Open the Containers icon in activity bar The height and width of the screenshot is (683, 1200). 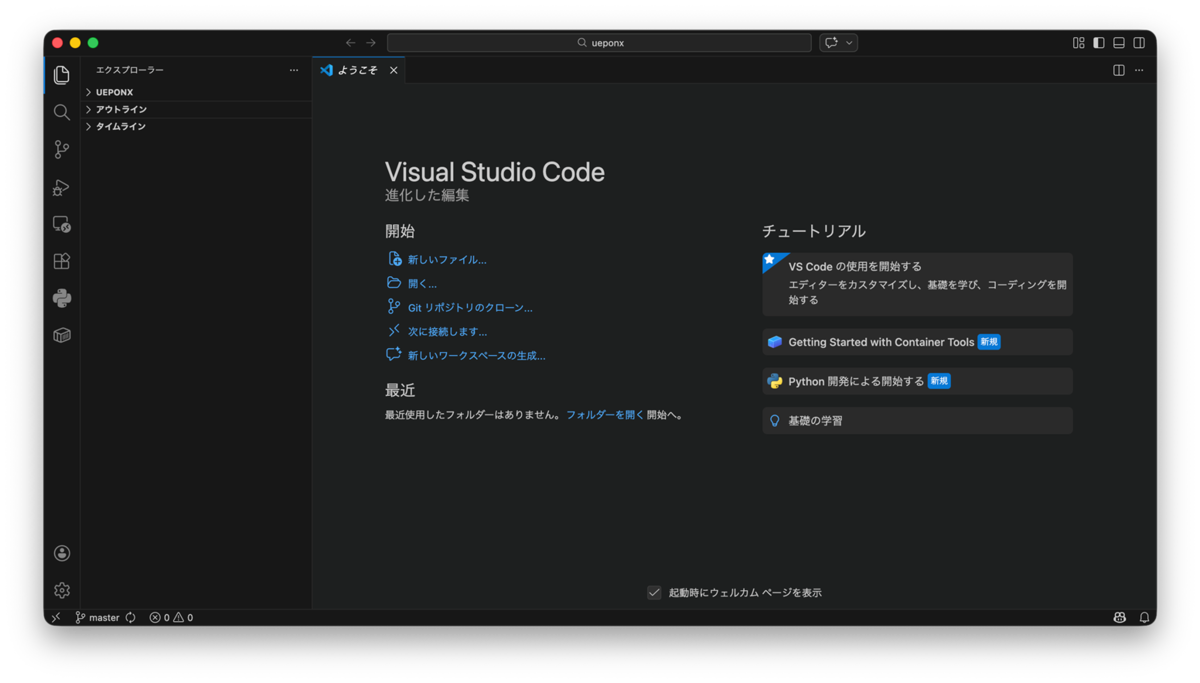click(62, 335)
